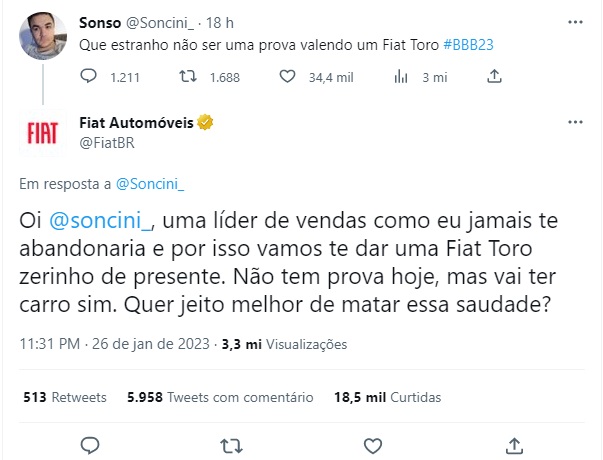The image size is (603, 460).
Task: Click heart icon below Fiat's tweet
Action: [x=371, y=443]
